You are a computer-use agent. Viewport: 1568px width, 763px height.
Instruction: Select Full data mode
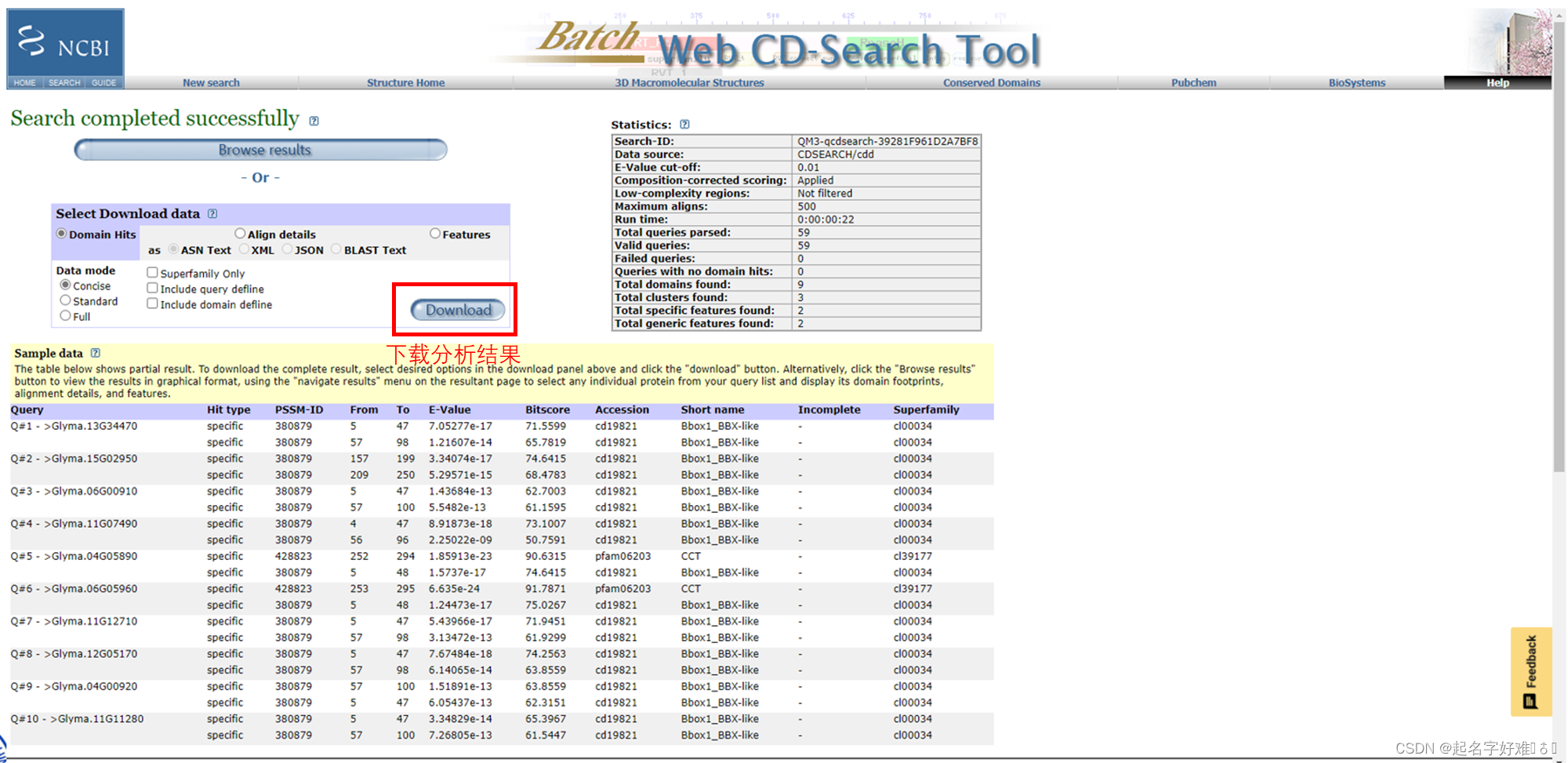coord(66,315)
